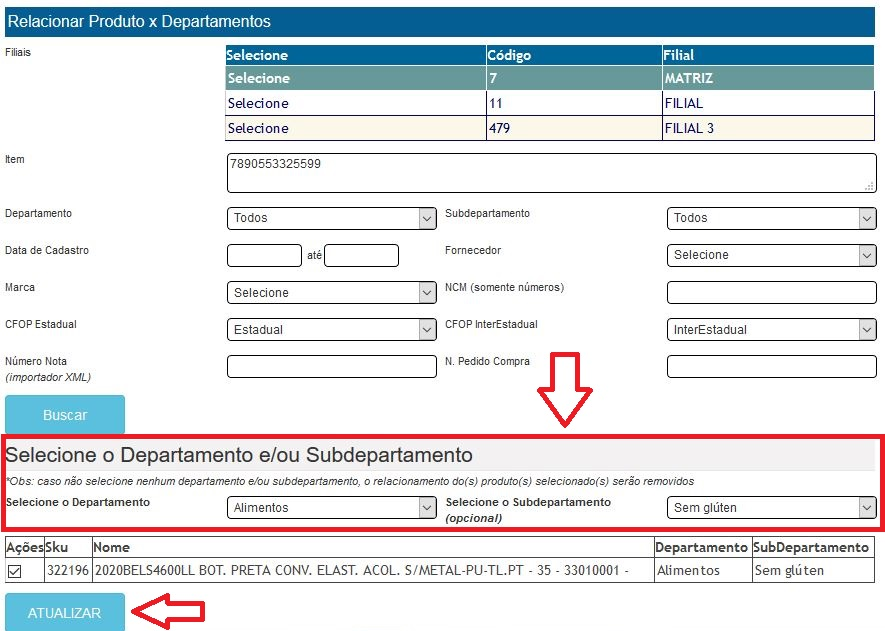Screen dimensions: 885x631
Task: Click the Sku column header
Action: pyautogui.click(x=68, y=547)
